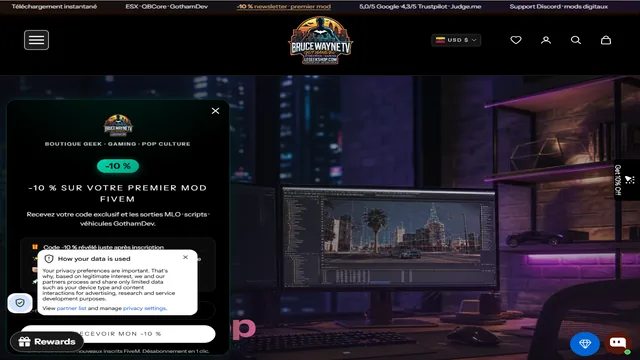
Task: Click the -10 % newsletter premier mod announcement
Action: point(284,7)
